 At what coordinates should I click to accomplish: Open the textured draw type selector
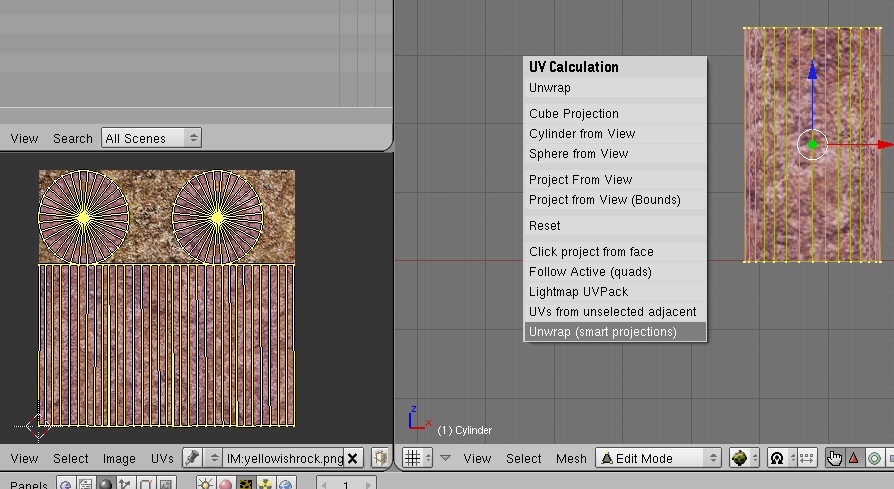point(744,458)
